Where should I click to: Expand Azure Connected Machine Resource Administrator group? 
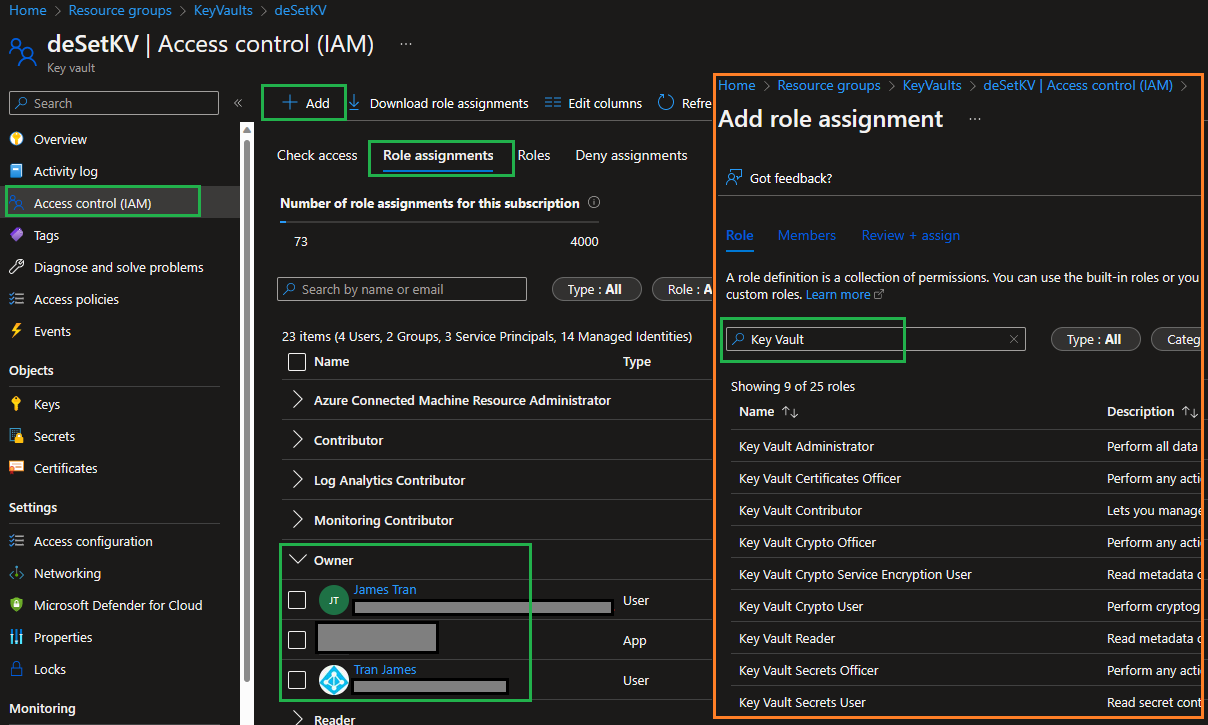click(297, 400)
